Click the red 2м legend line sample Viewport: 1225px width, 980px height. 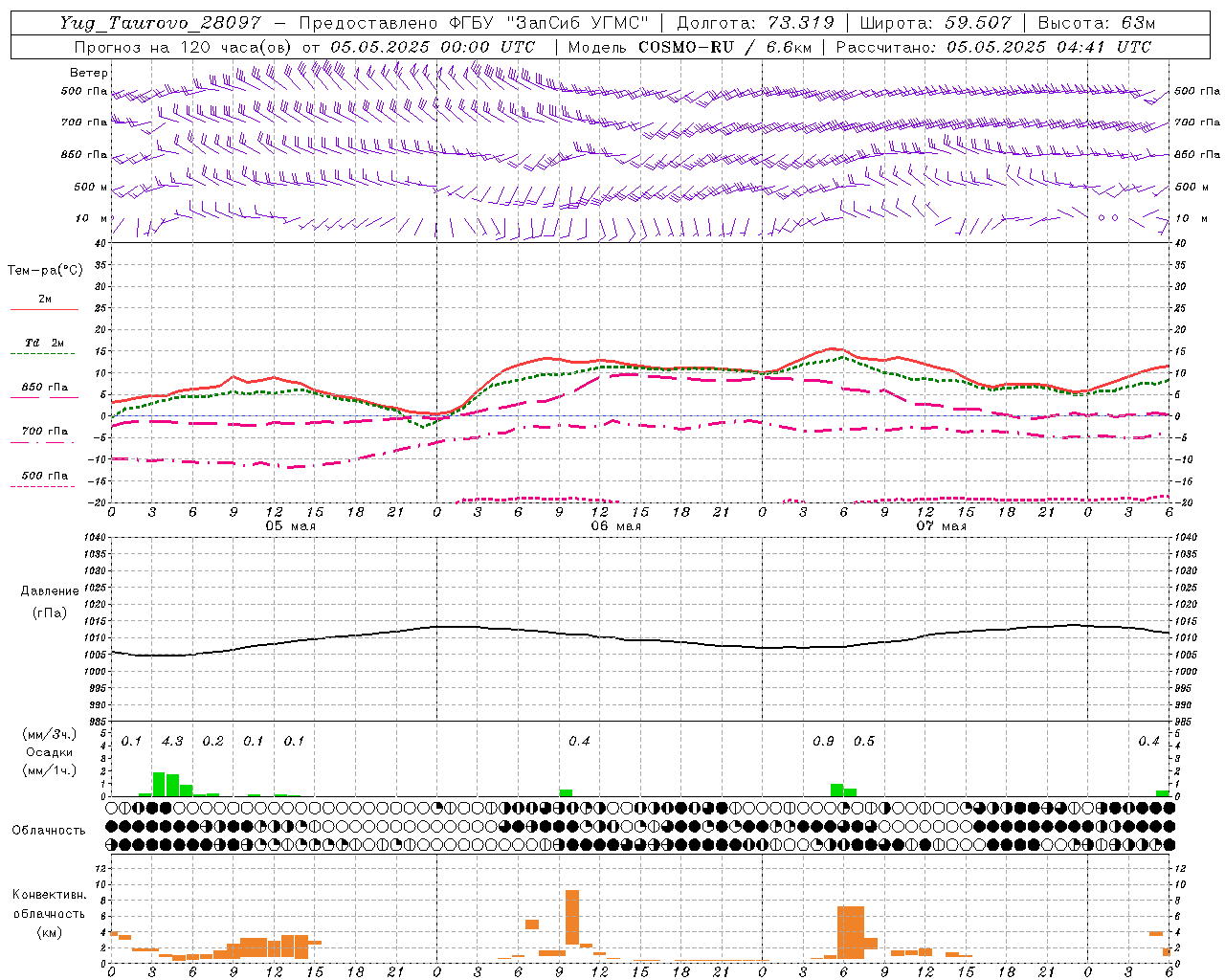[44, 309]
